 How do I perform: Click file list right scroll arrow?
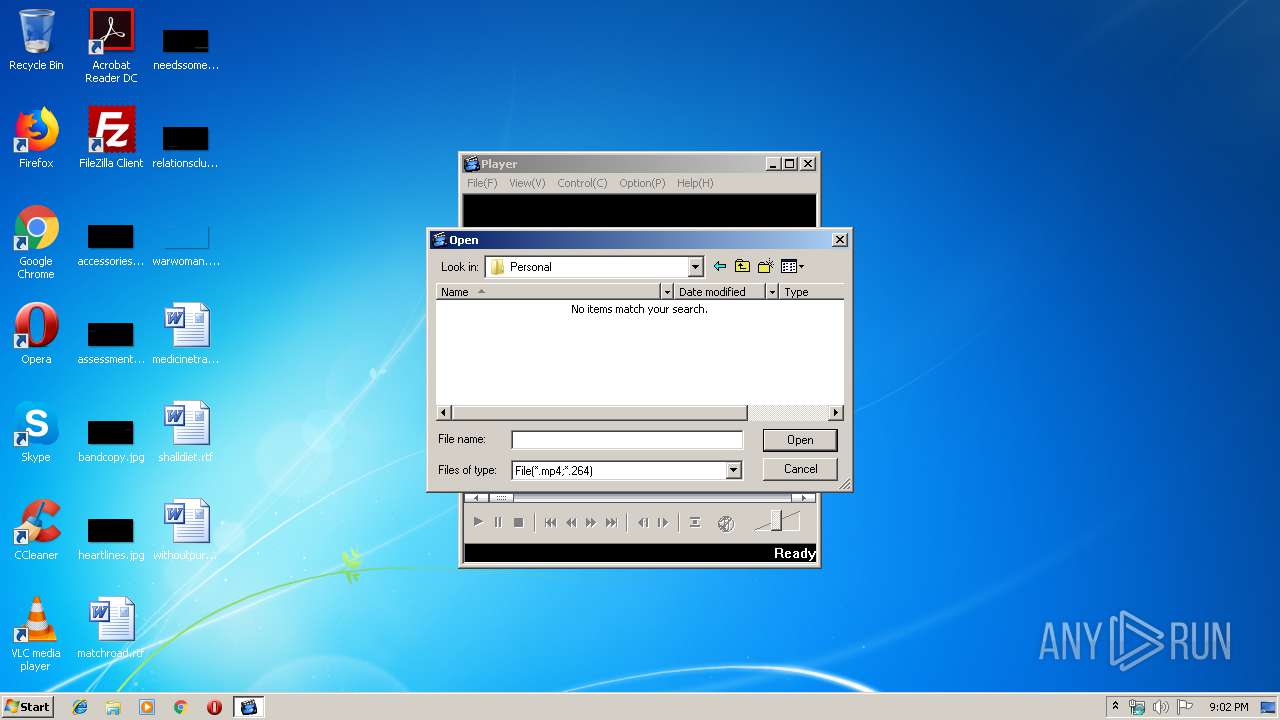(x=836, y=413)
